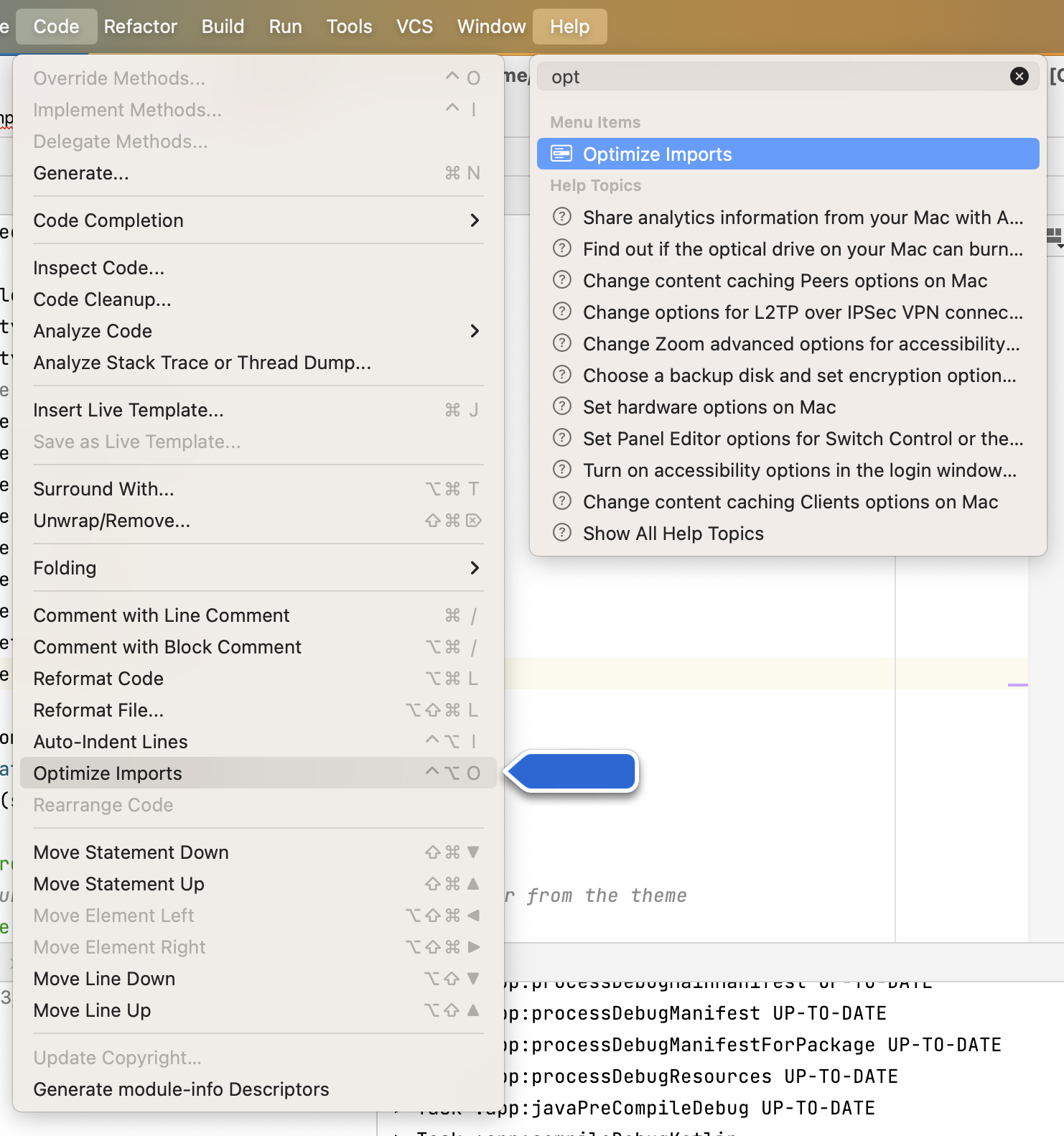Image resolution: width=1064 pixels, height=1136 pixels.
Task: Click question icon beside Show All Help Topics
Action: [561, 533]
